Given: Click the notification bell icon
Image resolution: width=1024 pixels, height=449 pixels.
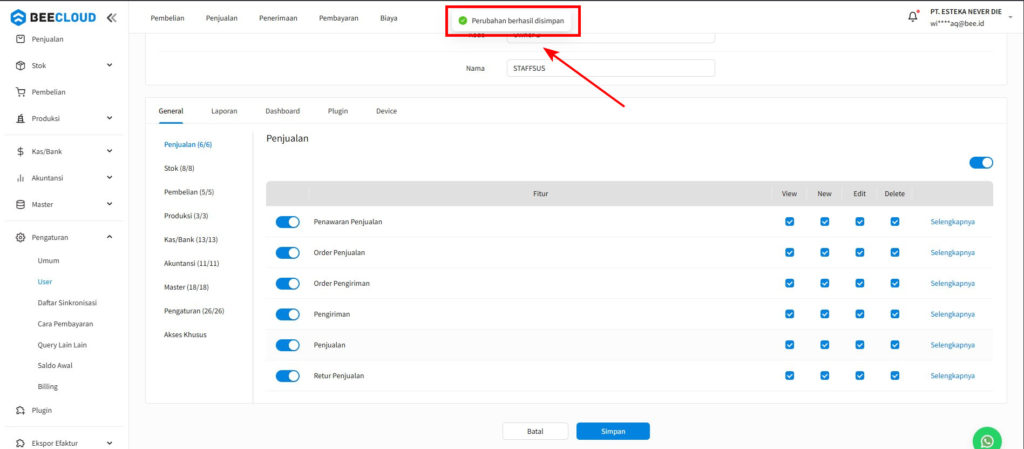Looking at the screenshot, I should click(x=913, y=17).
